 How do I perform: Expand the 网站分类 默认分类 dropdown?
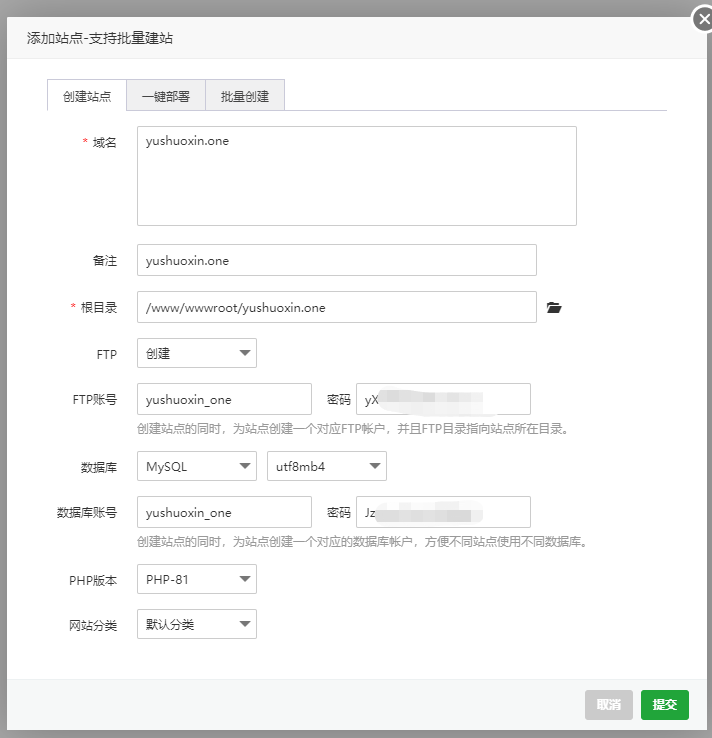pos(196,624)
